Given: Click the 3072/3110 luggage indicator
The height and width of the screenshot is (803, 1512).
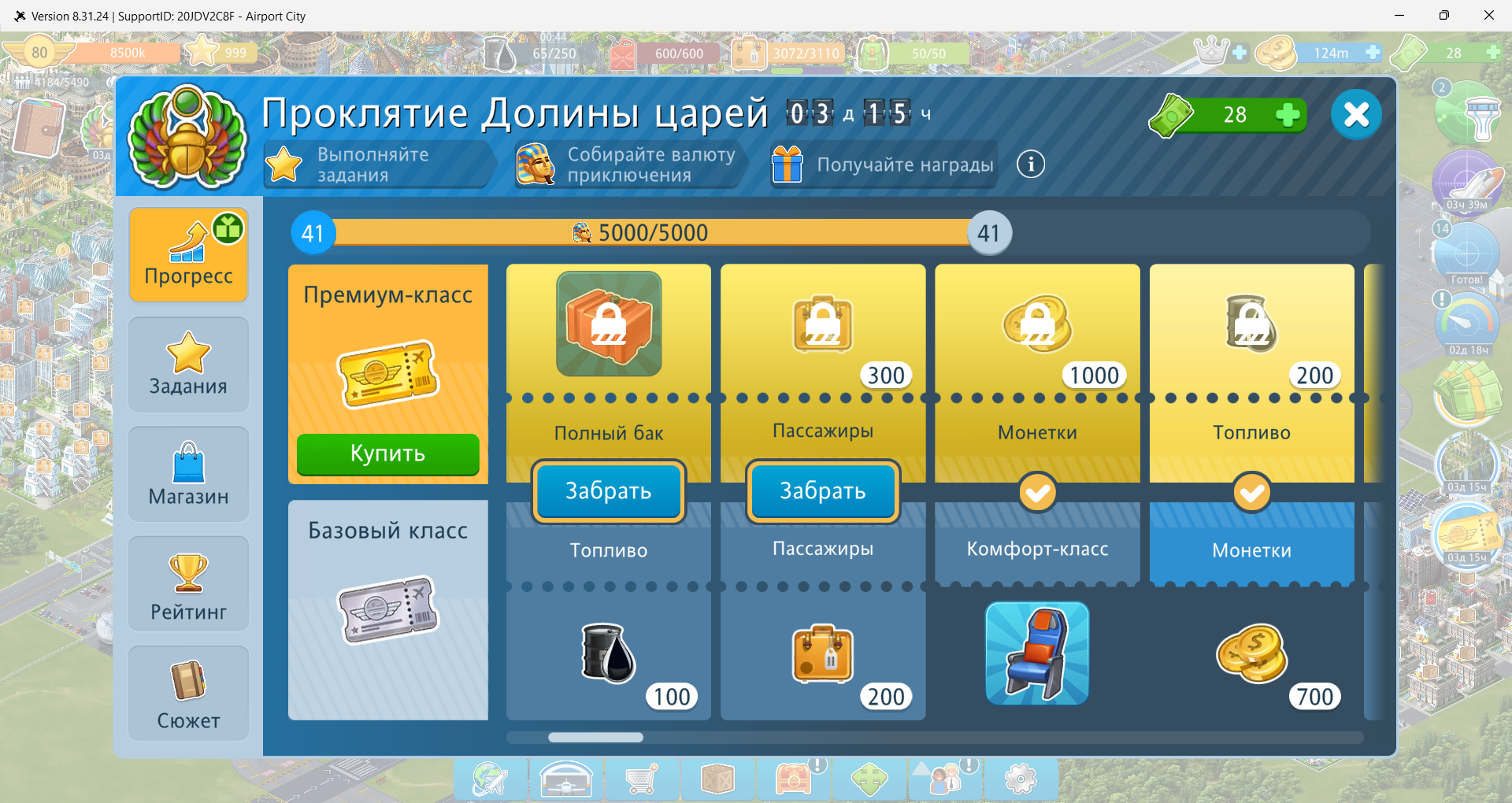Looking at the screenshot, I should 787,53.
